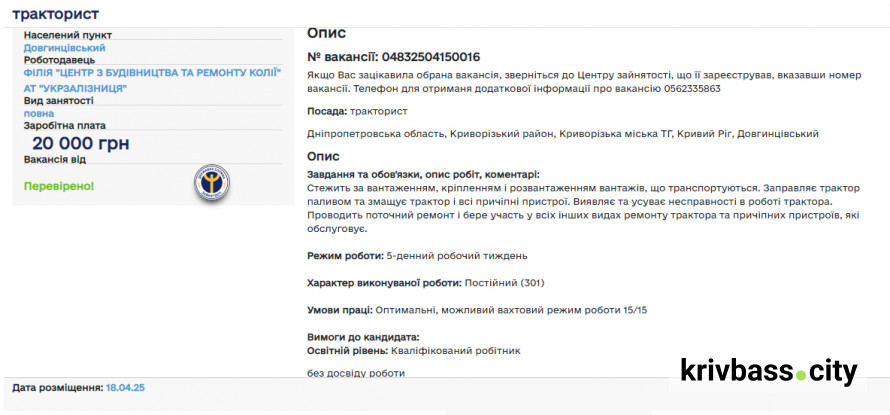
Task: Click the "Посада: тракторист" line
Action: pos(357,110)
